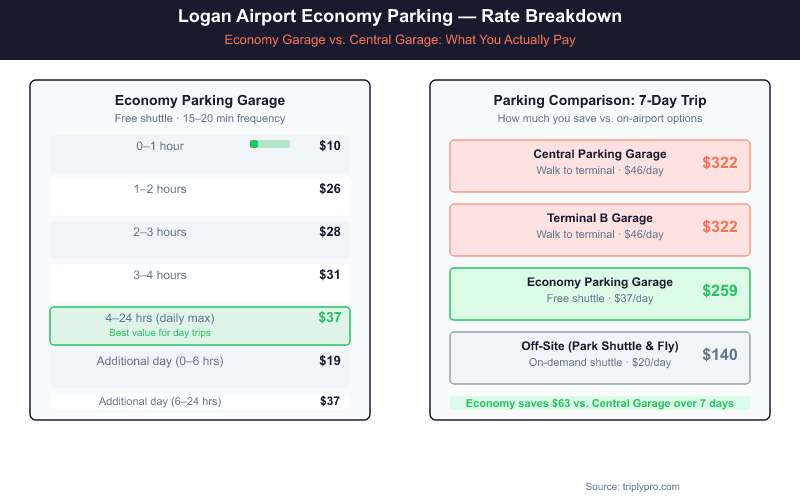
Task: Open the Central Parking Garage card
Action: [x=599, y=165]
